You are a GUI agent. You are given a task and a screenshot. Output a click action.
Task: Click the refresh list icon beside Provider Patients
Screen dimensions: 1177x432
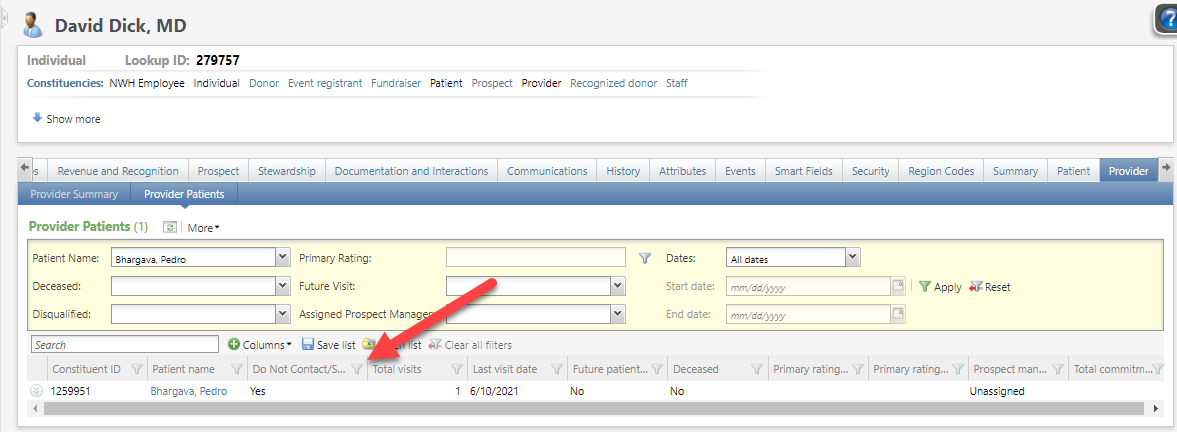[170, 227]
